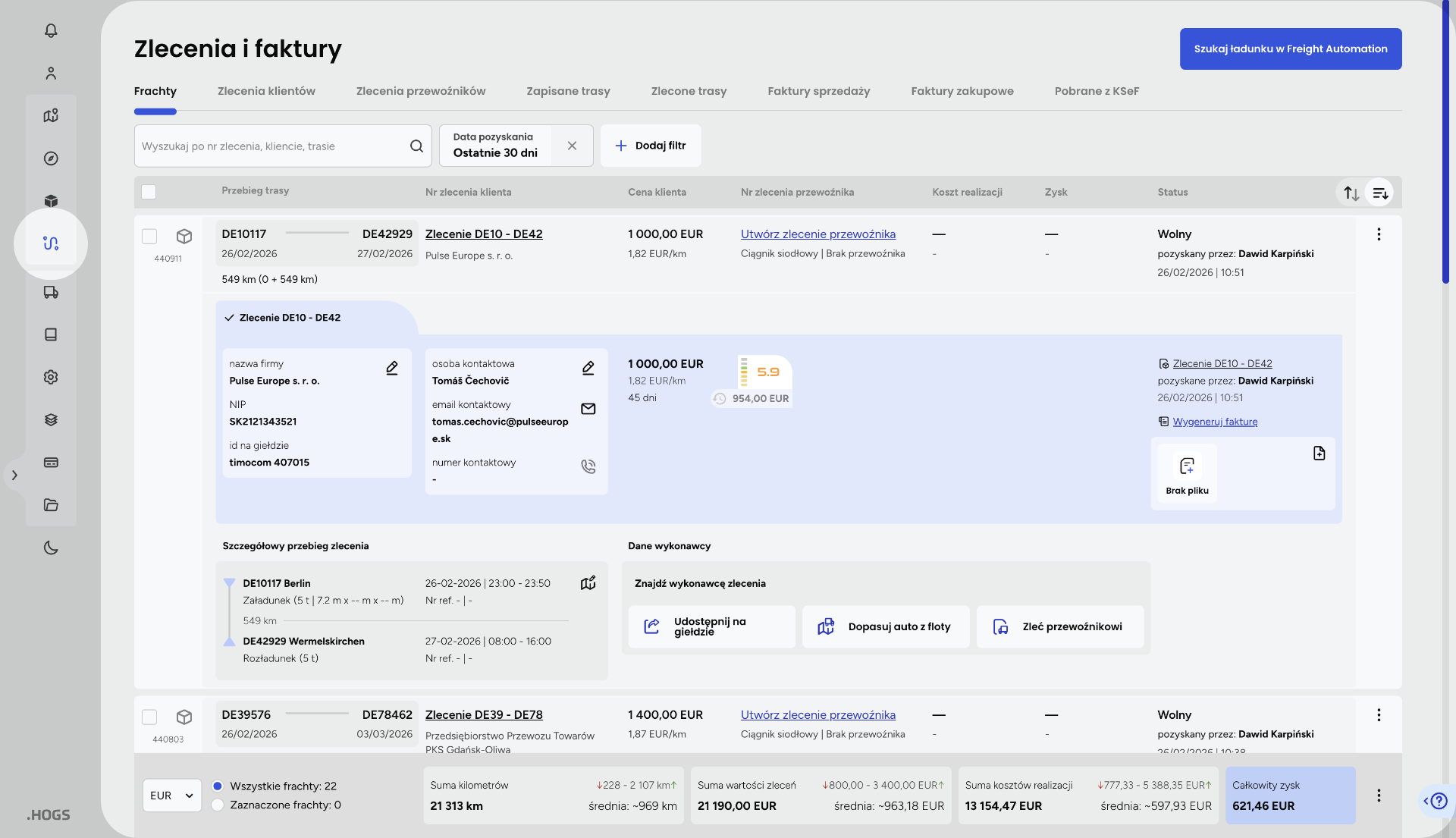Open the EUR currency dropdown
The image size is (1456, 838).
(171, 796)
